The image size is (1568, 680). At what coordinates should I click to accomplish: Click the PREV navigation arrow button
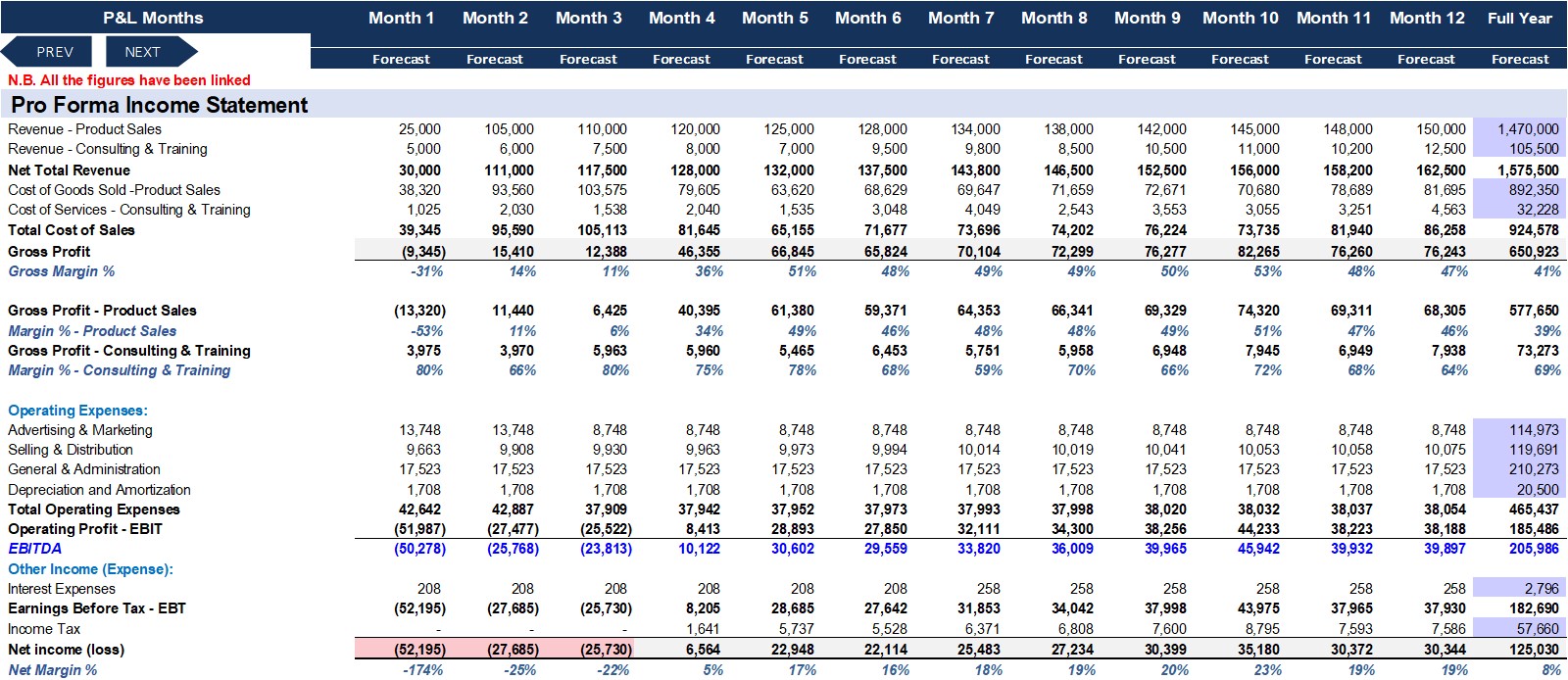coord(48,52)
